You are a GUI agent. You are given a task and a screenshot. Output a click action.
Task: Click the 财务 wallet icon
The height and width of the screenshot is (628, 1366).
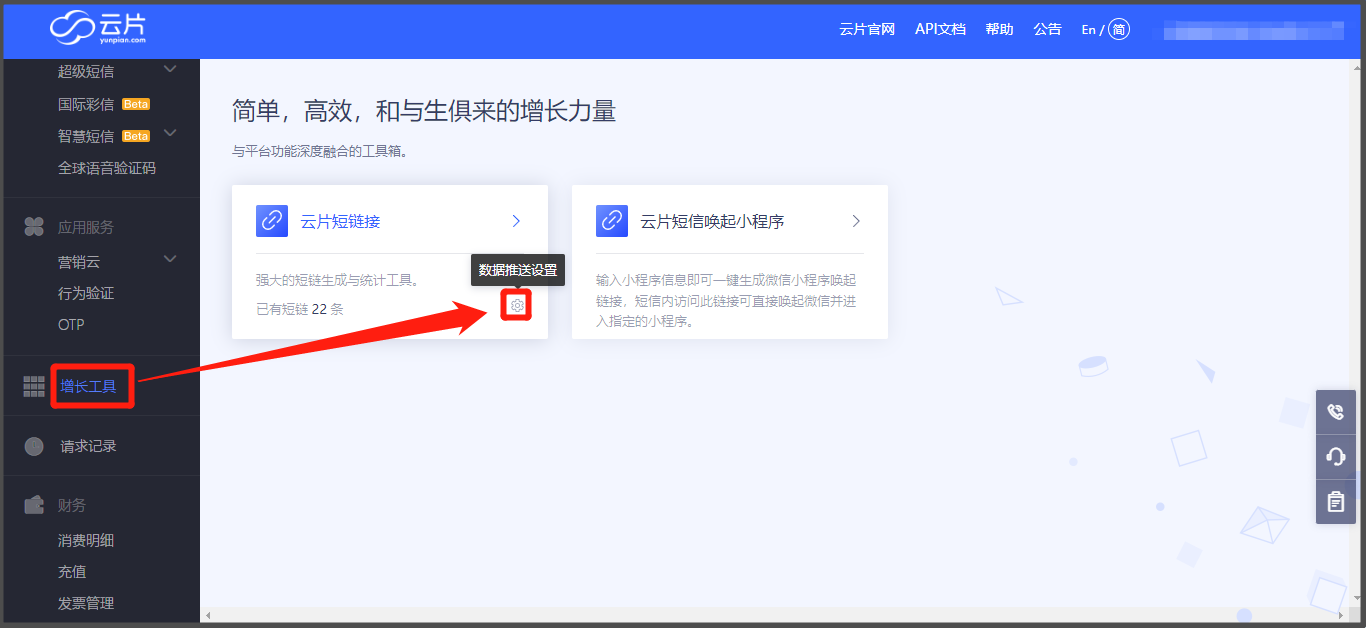coord(34,505)
